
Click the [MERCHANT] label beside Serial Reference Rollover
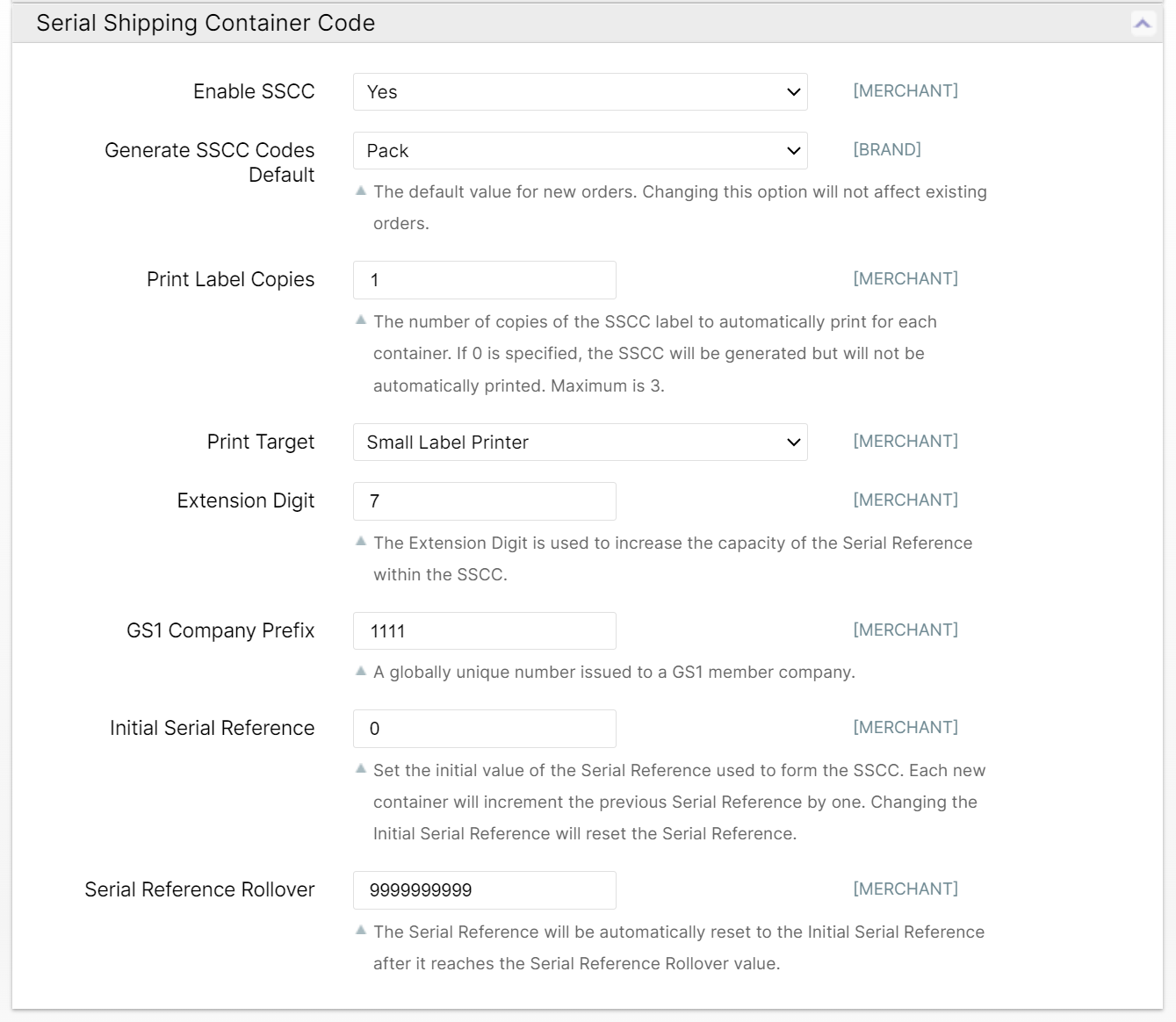click(x=905, y=889)
